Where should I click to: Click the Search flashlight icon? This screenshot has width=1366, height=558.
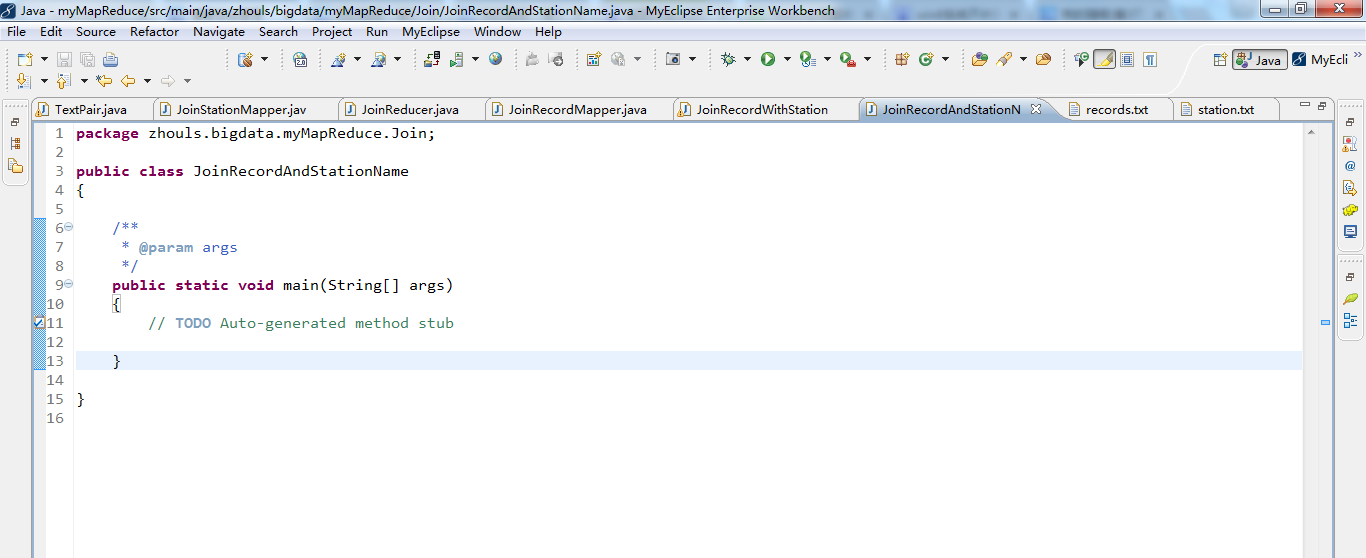[x=1003, y=60]
